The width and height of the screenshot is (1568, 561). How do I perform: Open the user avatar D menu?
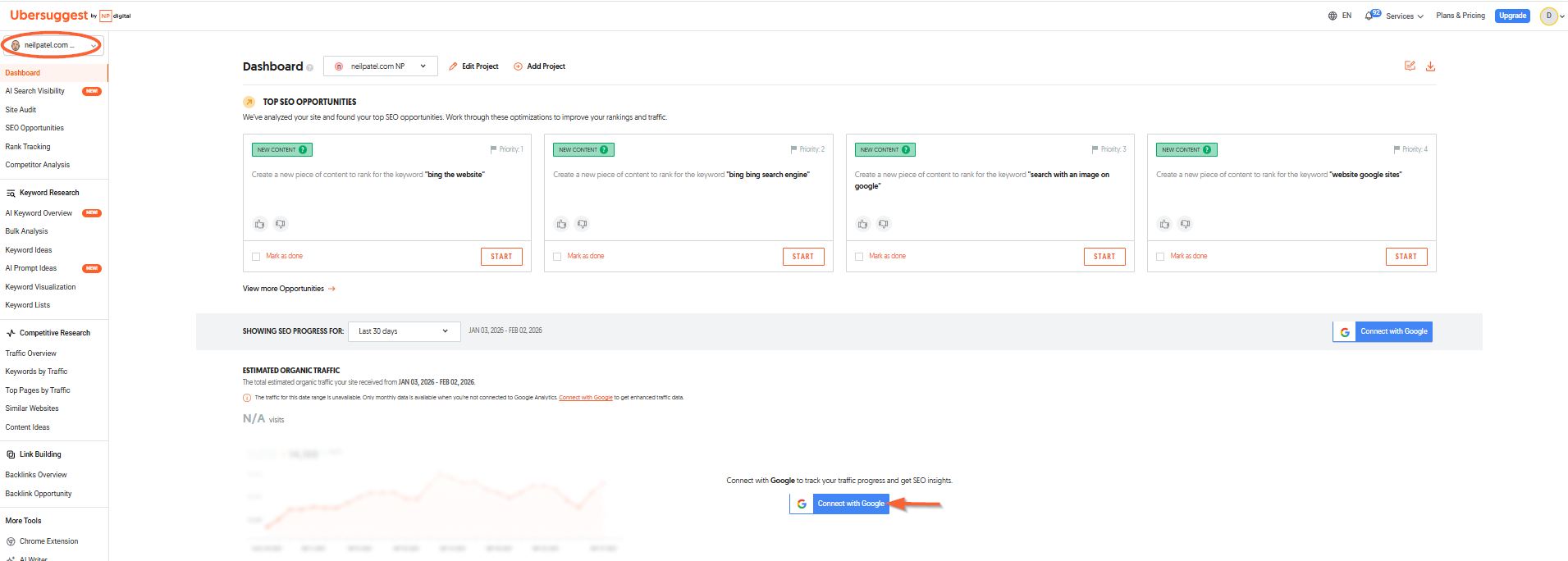[1549, 16]
